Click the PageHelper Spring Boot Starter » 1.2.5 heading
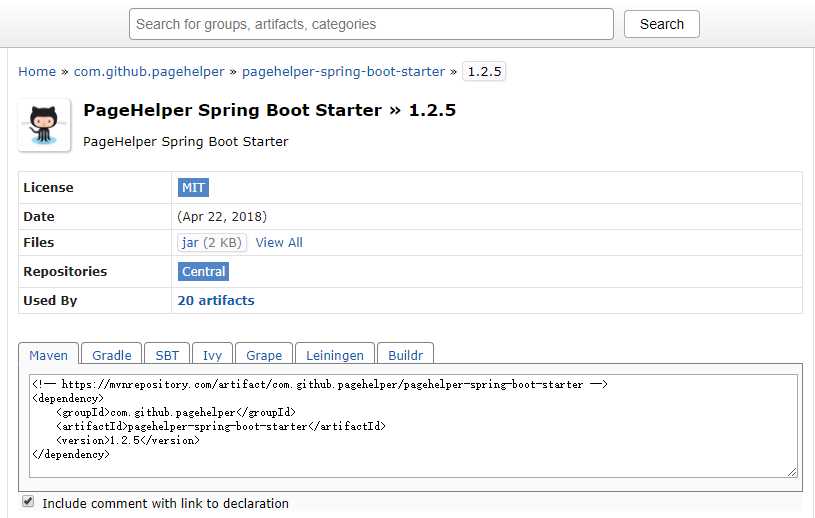815x518 pixels. click(x=269, y=110)
